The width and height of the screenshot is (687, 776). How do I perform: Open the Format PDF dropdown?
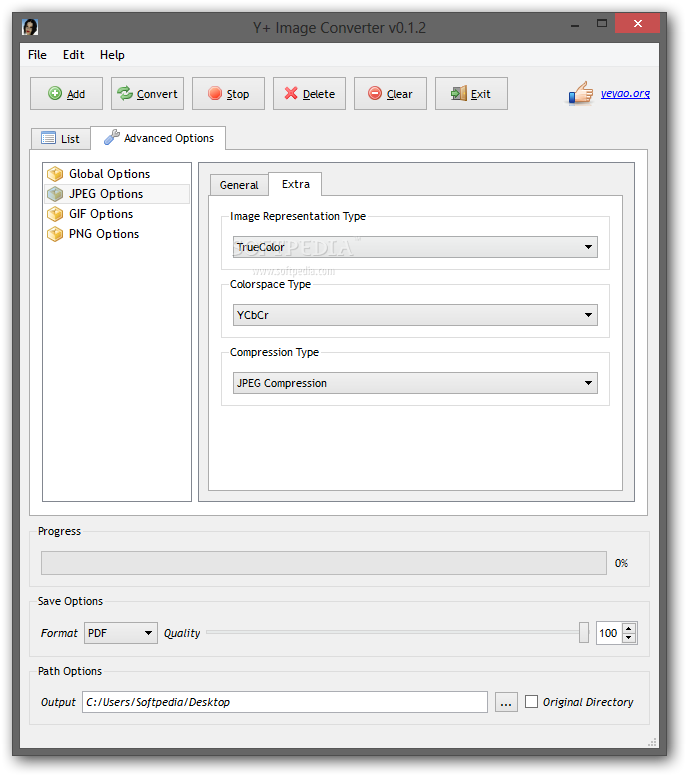point(121,633)
